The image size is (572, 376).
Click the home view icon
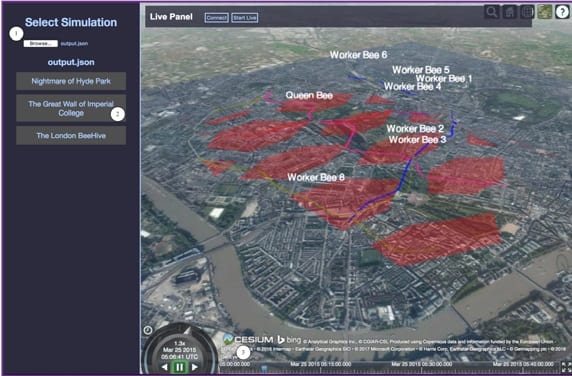[510, 12]
